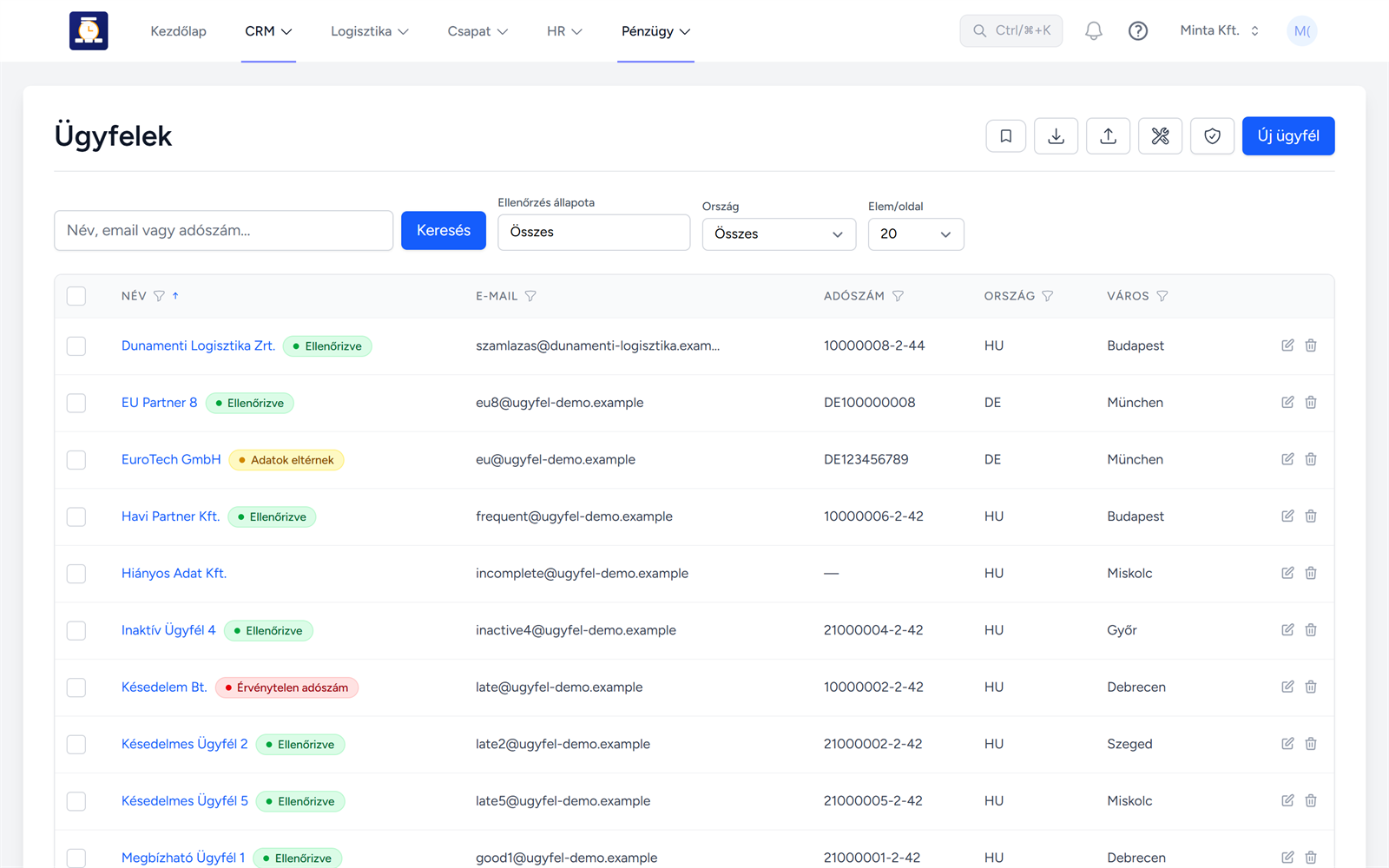Toggle the select-all checkbox in header
The image size is (1389, 868).
pos(76,296)
